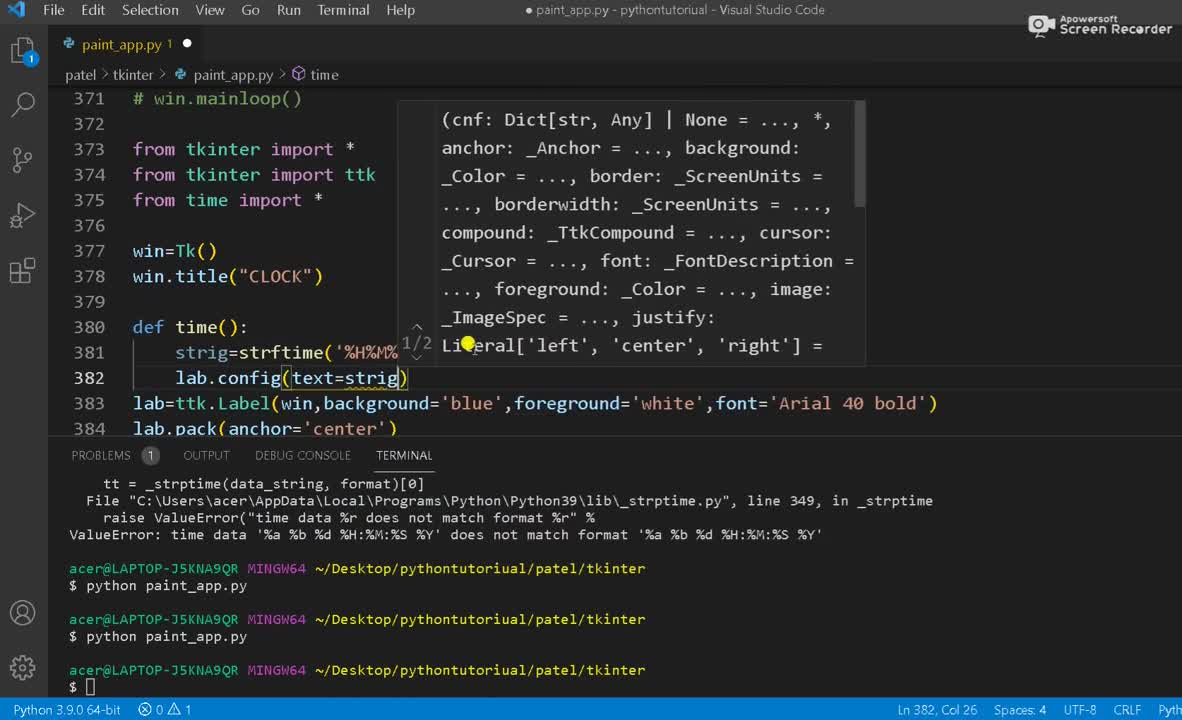Open the Extensions view icon
Screen dimensions: 1182x720
click(23, 271)
